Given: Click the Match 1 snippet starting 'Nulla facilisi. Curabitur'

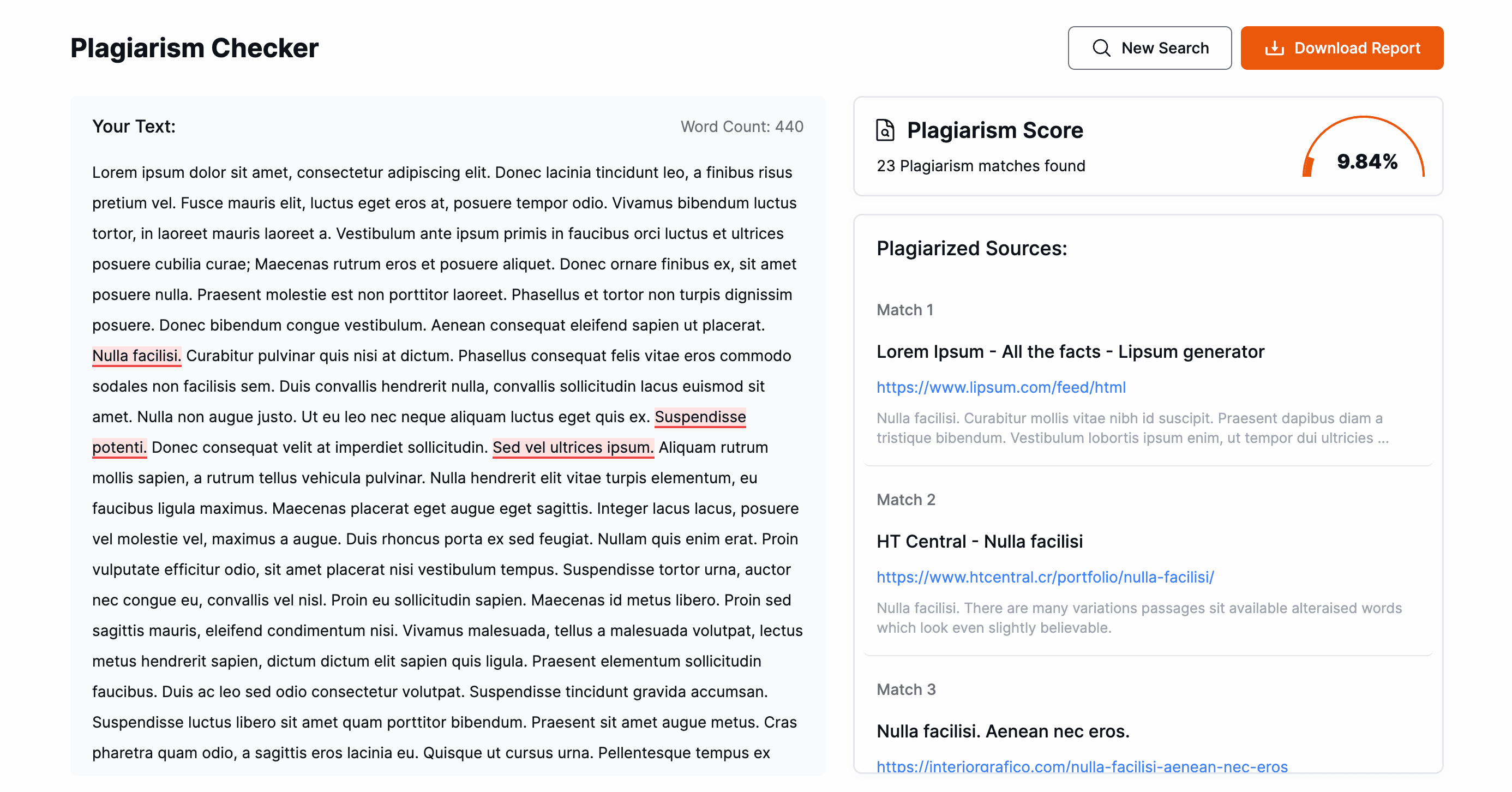Looking at the screenshot, I should coord(1132,428).
